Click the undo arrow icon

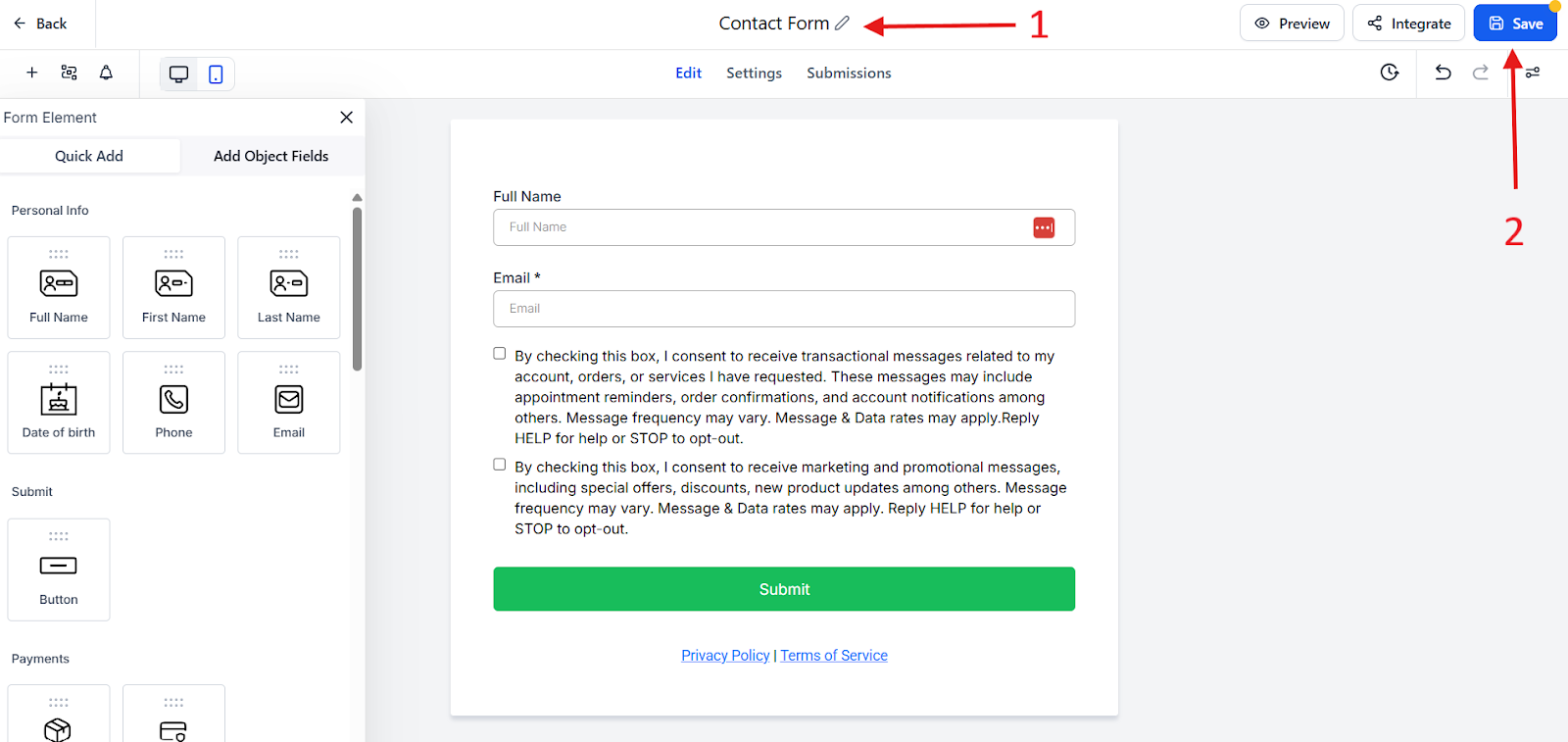pyautogui.click(x=1442, y=73)
